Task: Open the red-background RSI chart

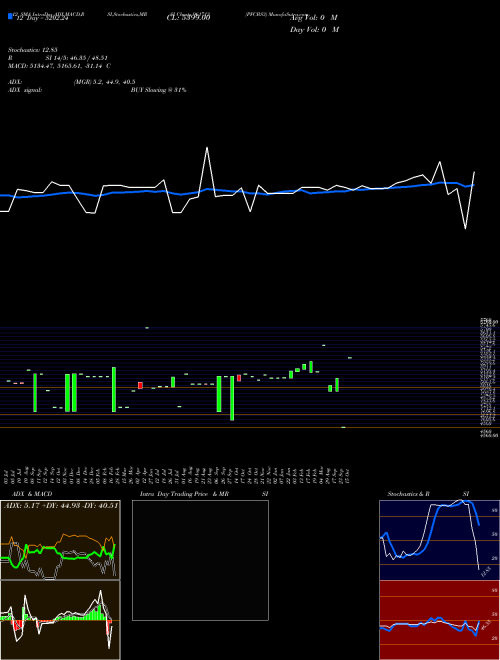Action: (x=439, y=620)
